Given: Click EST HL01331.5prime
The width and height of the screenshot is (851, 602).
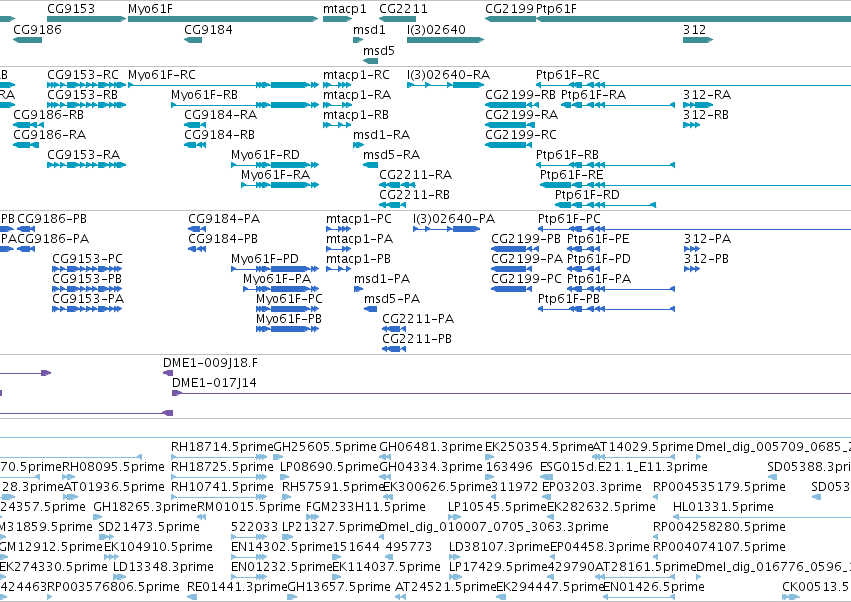Looking at the screenshot, I should pos(762,517).
